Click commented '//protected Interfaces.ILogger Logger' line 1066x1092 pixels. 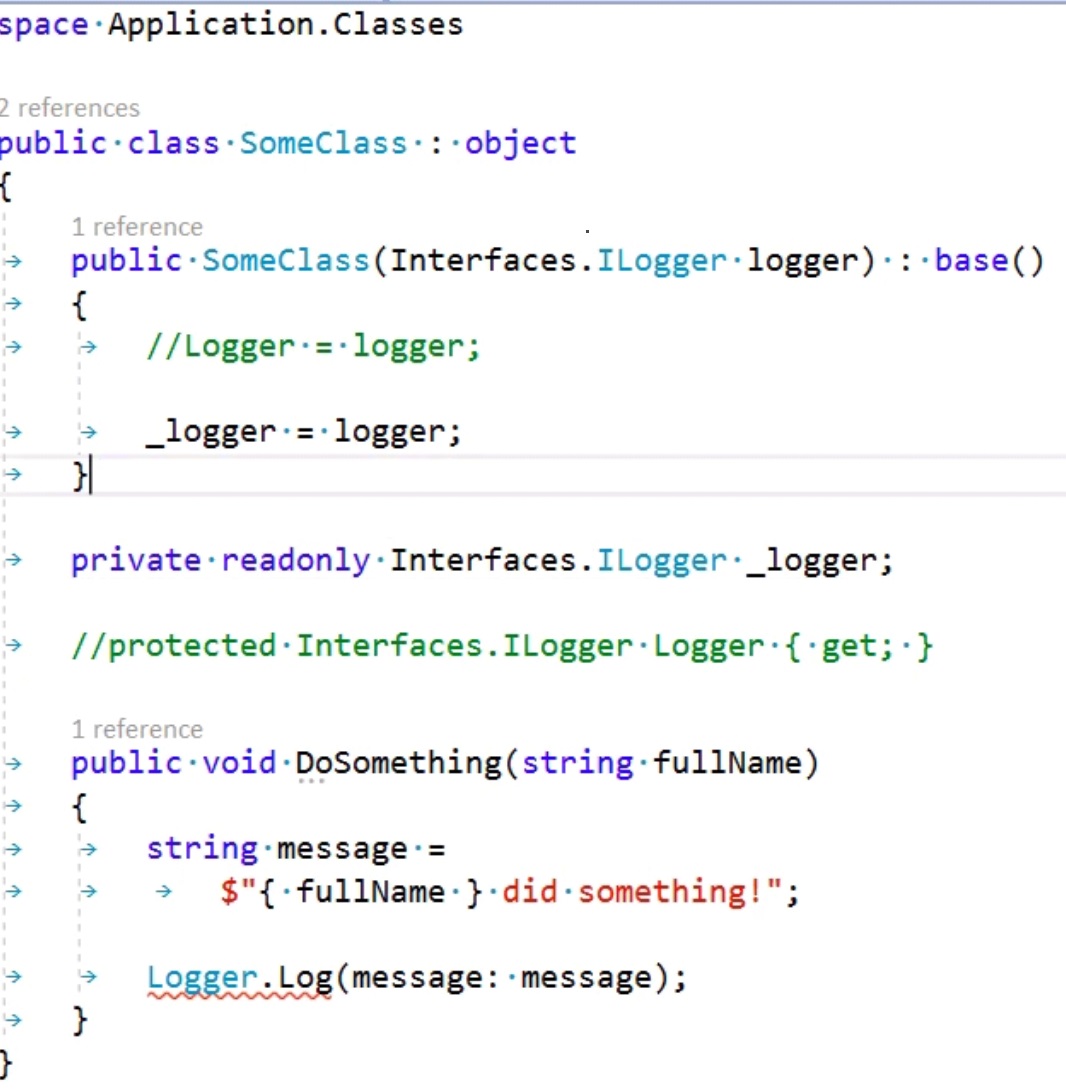(x=502, y=647)
